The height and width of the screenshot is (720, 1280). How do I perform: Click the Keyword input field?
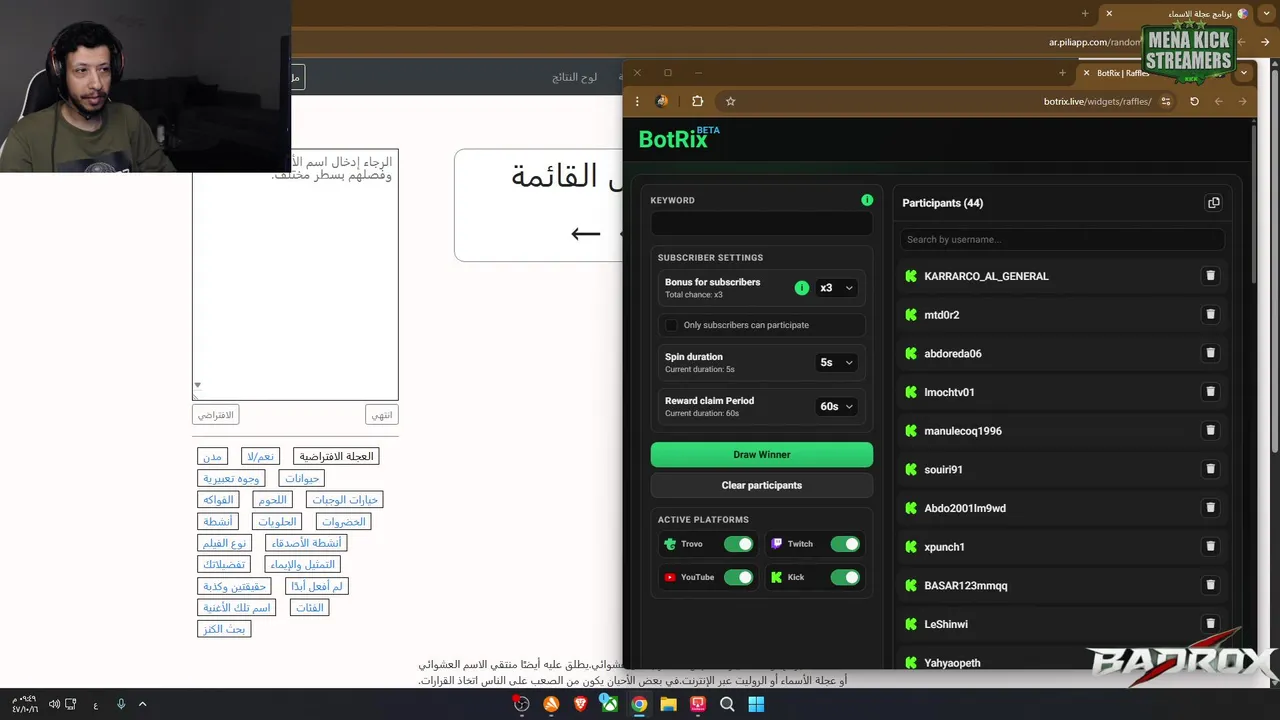[762, 224]
